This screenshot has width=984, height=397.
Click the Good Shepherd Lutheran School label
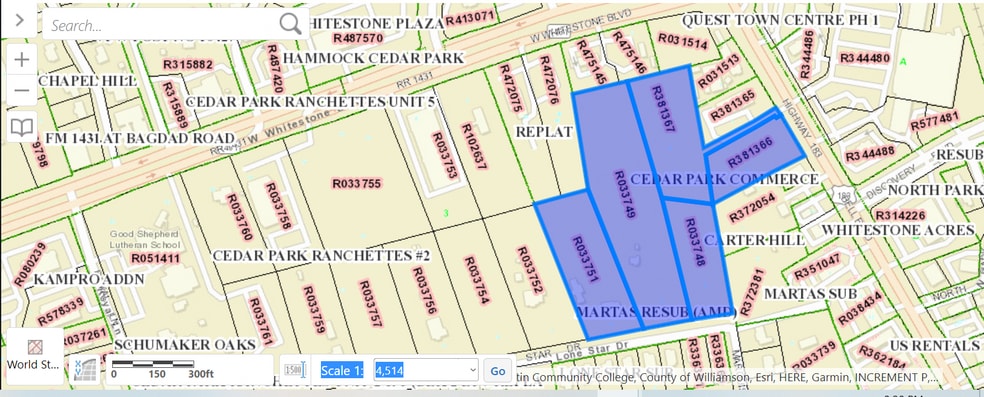coord(145,239)
